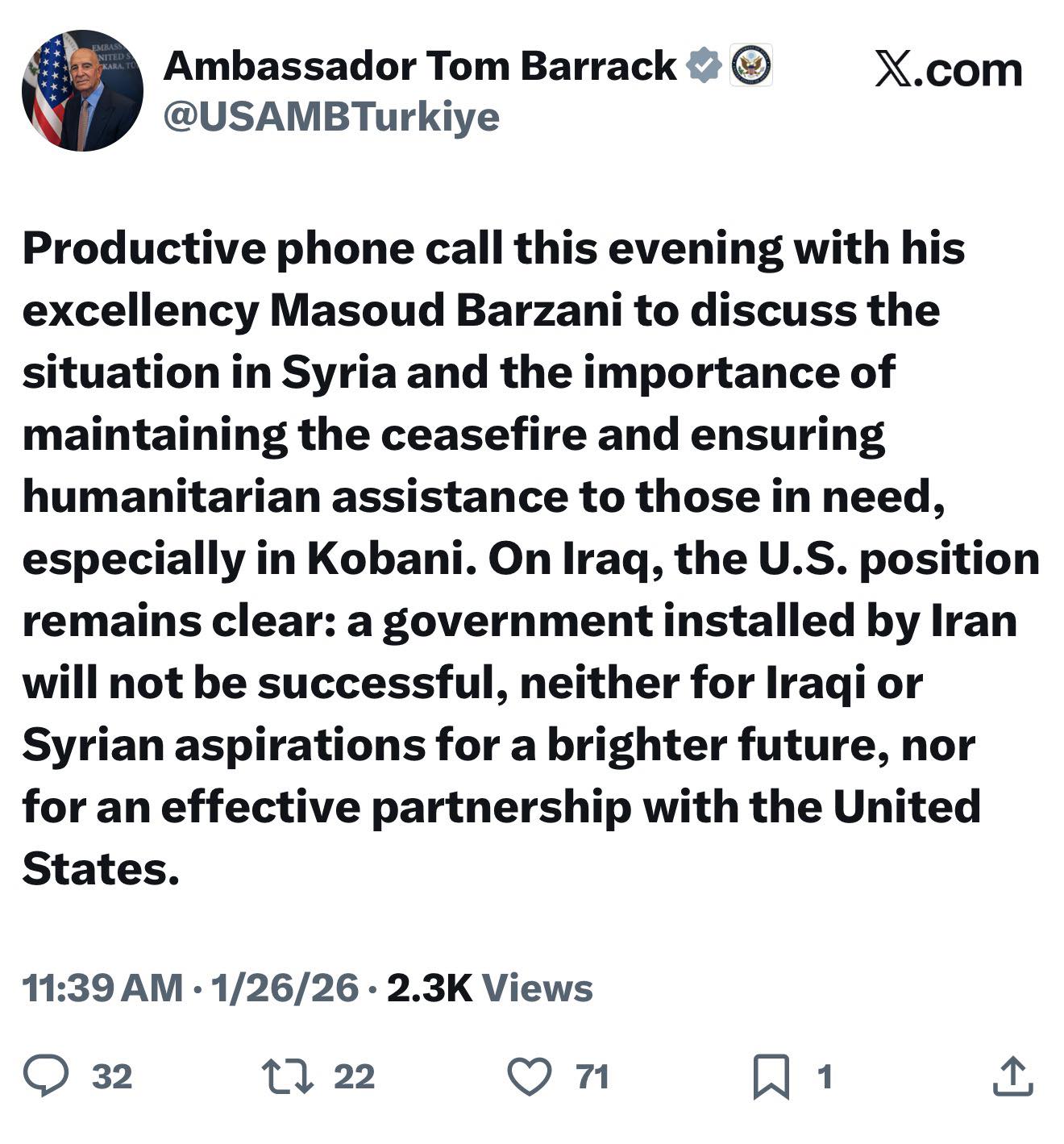
Task: Open the share upload icon
Action: click(x=1012, y=1077)
